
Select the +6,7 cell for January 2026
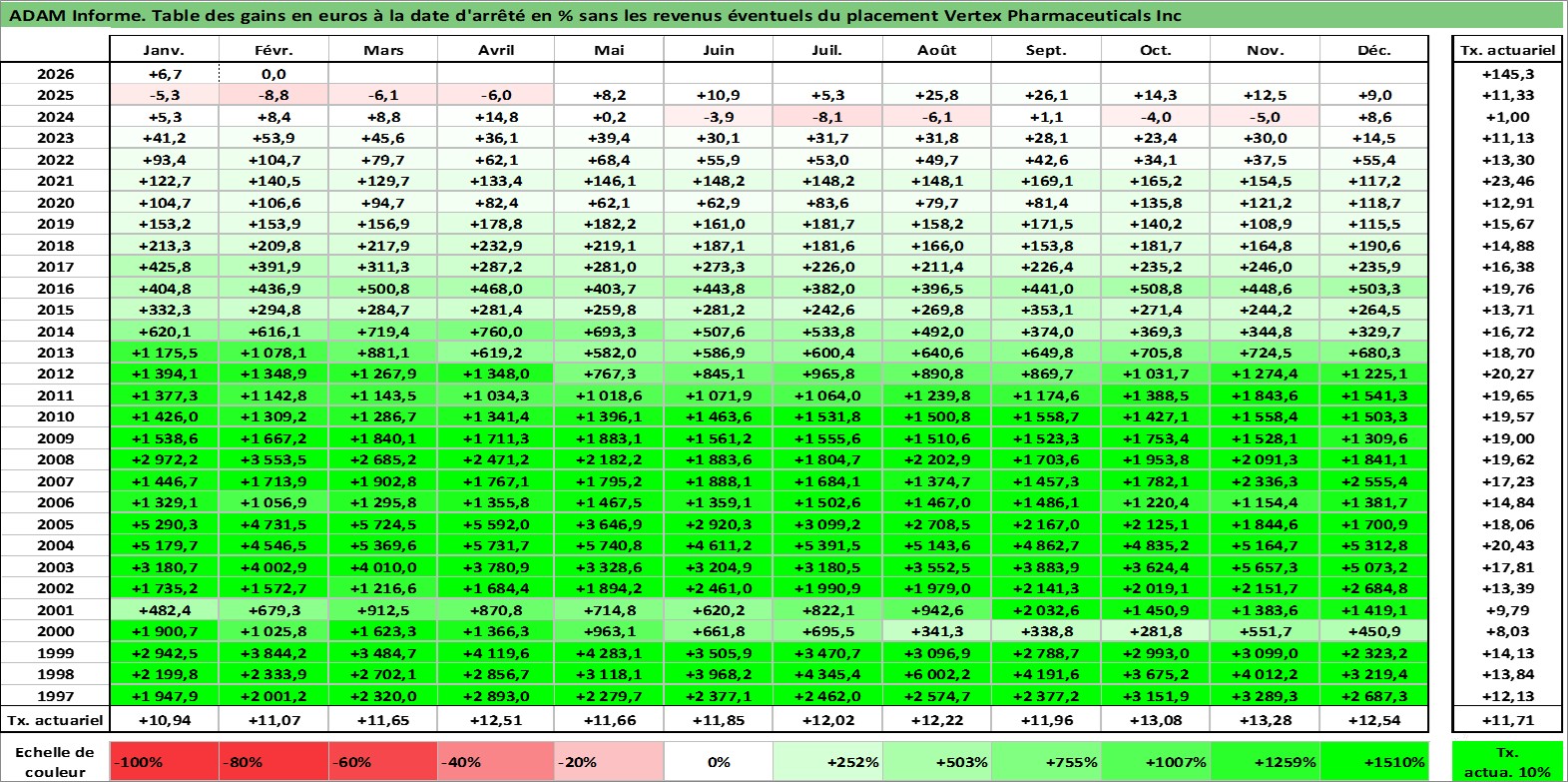coord(164,74)
